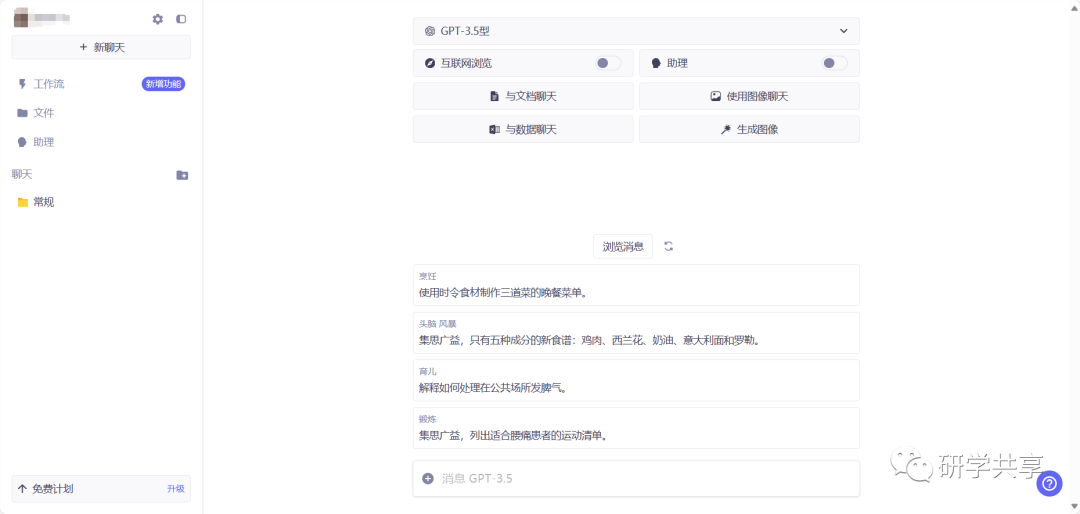
Task: Click the document icon on 与文档聊天
Action: [x=494, y=96]
